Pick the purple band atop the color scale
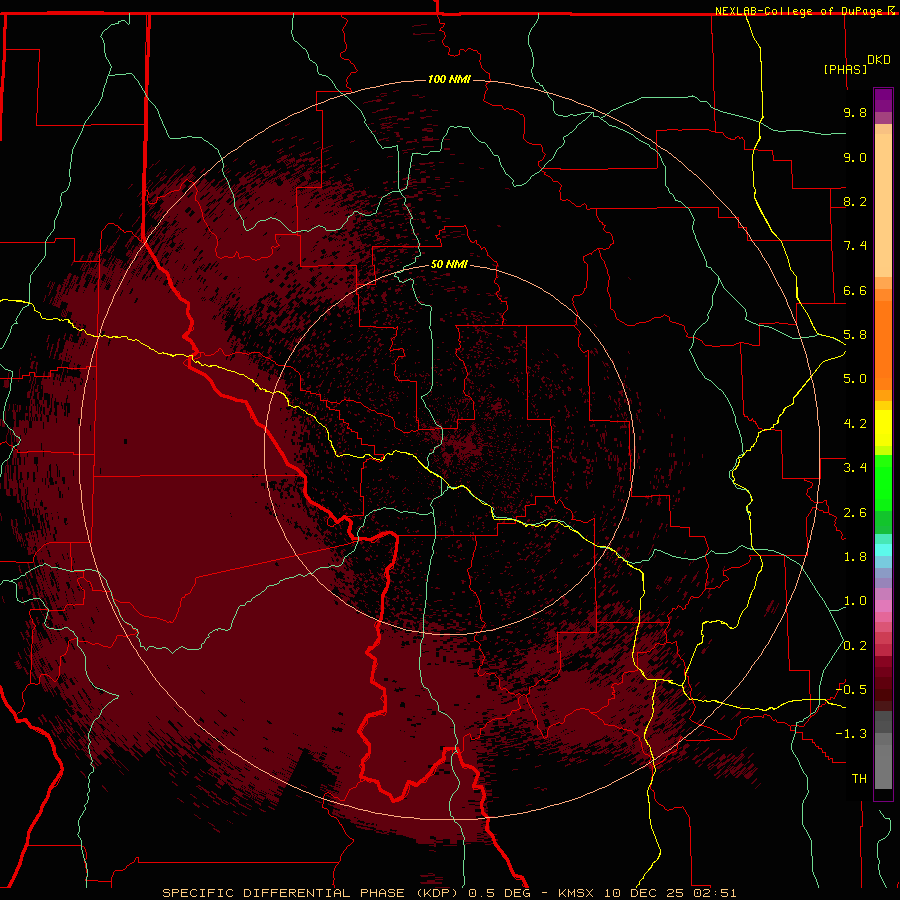Image resolution: width=900 pixels, height=900 pixels. 883,100
